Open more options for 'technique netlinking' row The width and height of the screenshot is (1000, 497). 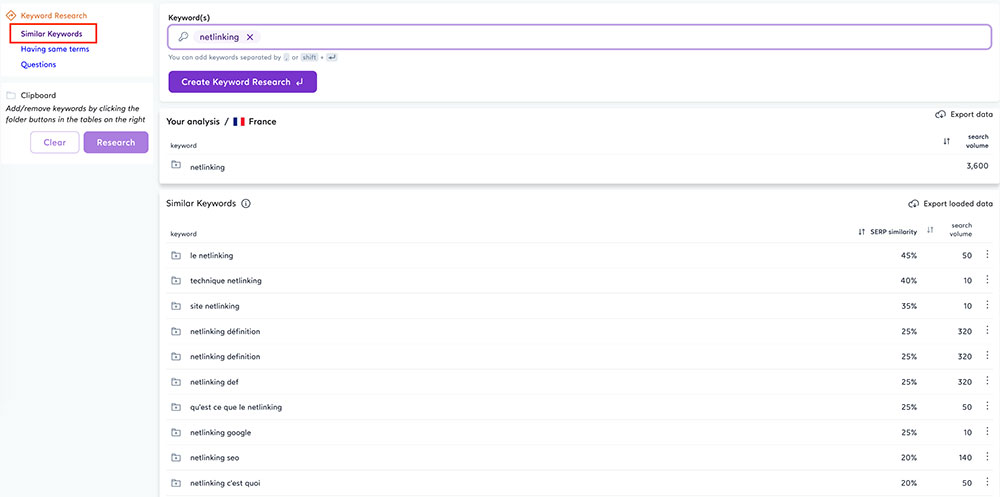click(x=987, y=280)
